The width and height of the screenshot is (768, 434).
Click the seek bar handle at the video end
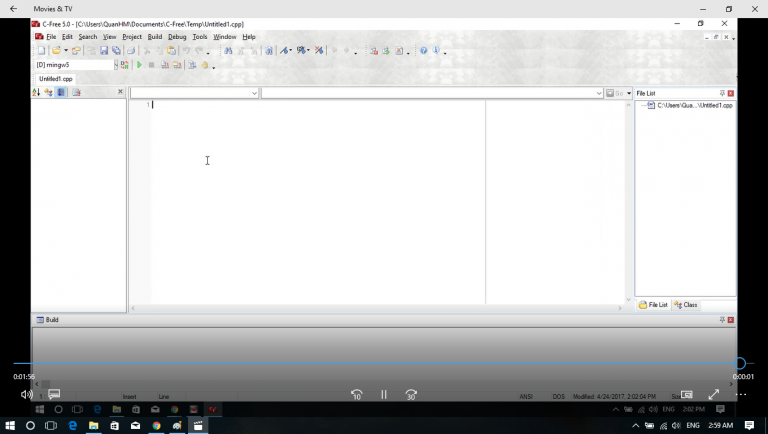click(740, 363)
